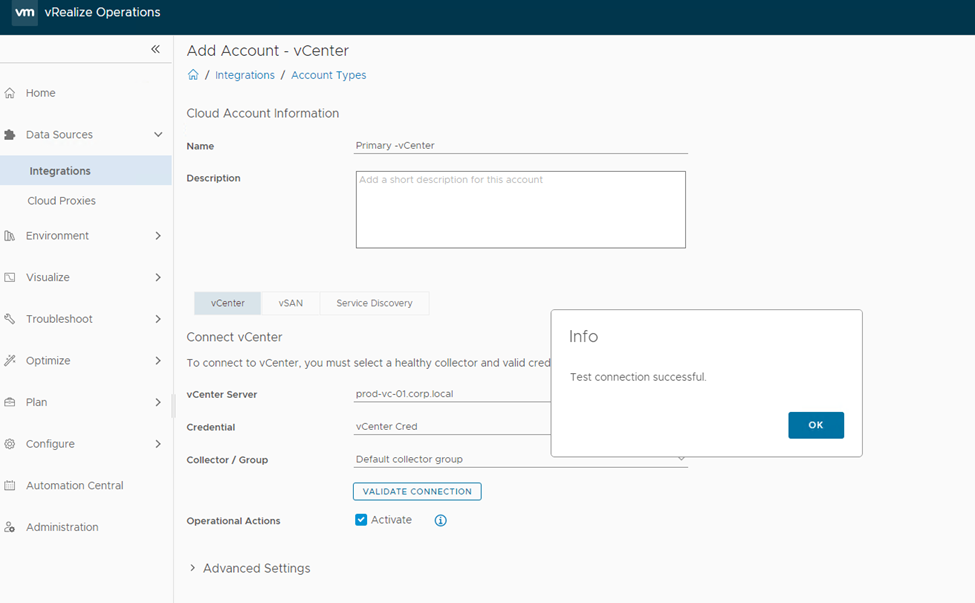Click the 'Test connection successful.' message

tap(638, 377)
